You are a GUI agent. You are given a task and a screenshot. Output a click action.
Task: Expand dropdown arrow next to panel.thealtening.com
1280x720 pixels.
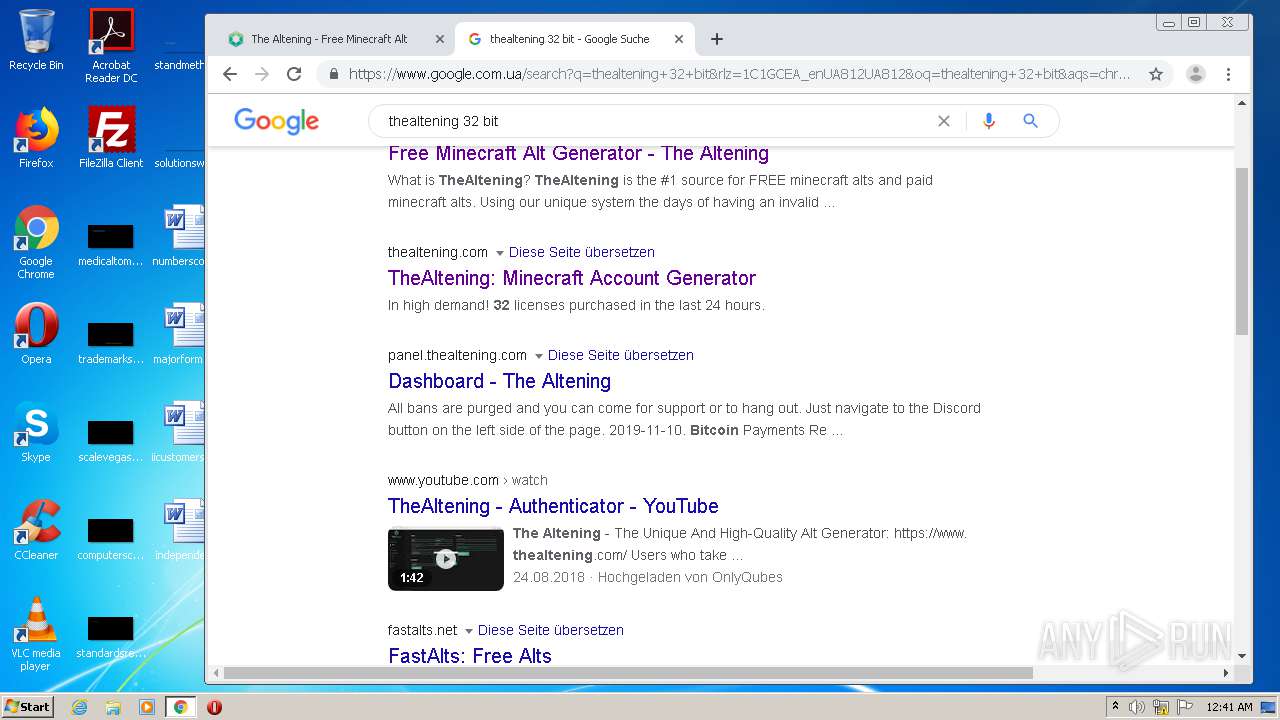tap(539, 356)
